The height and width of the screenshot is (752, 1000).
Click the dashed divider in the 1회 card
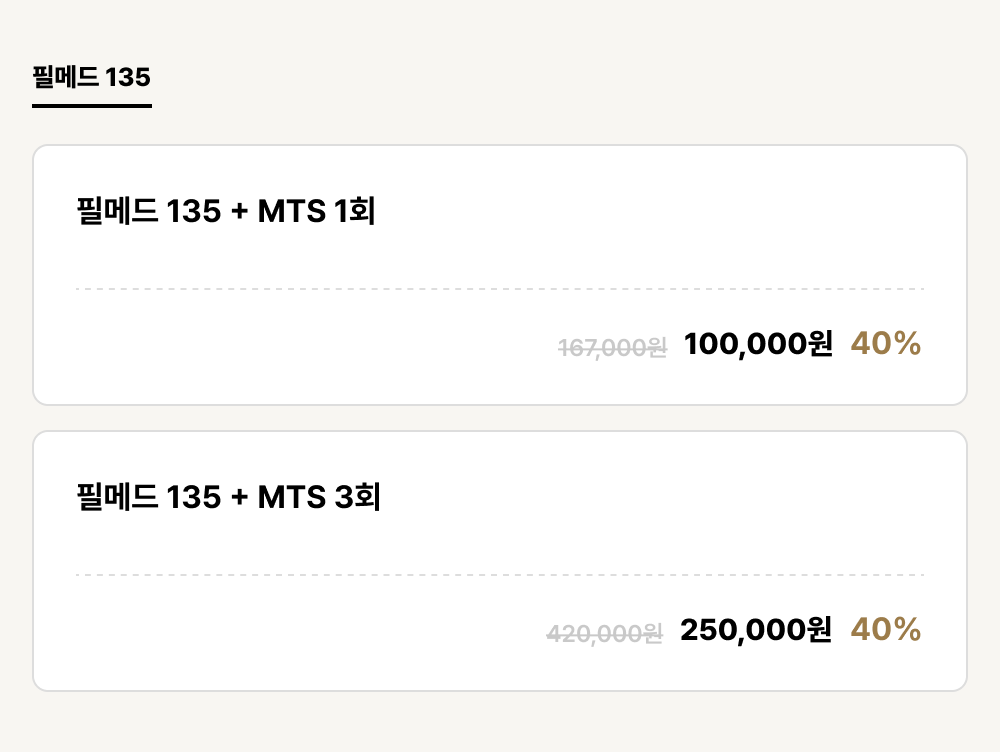pyautogui.click(x=500, y=289)
